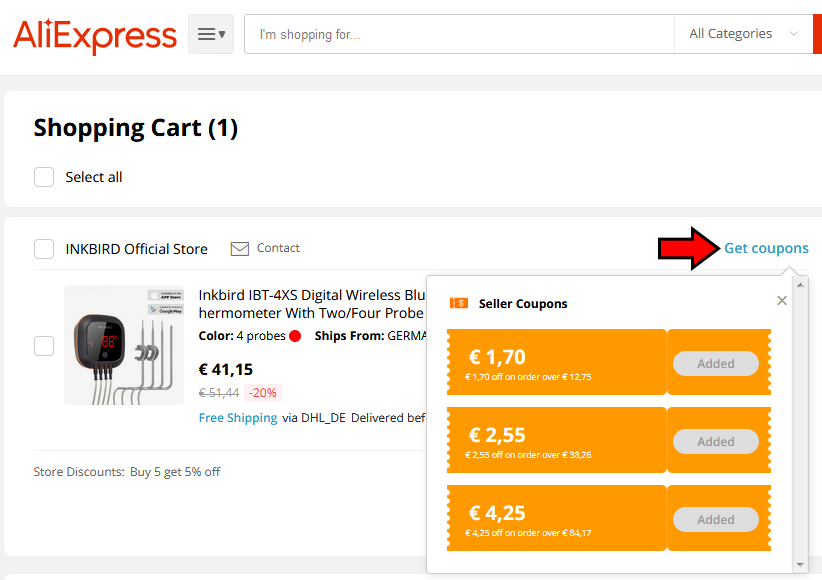Click Added button on €4,25 coupon
The height and width of the screenshot is (580, 822).
pos(716,520)
